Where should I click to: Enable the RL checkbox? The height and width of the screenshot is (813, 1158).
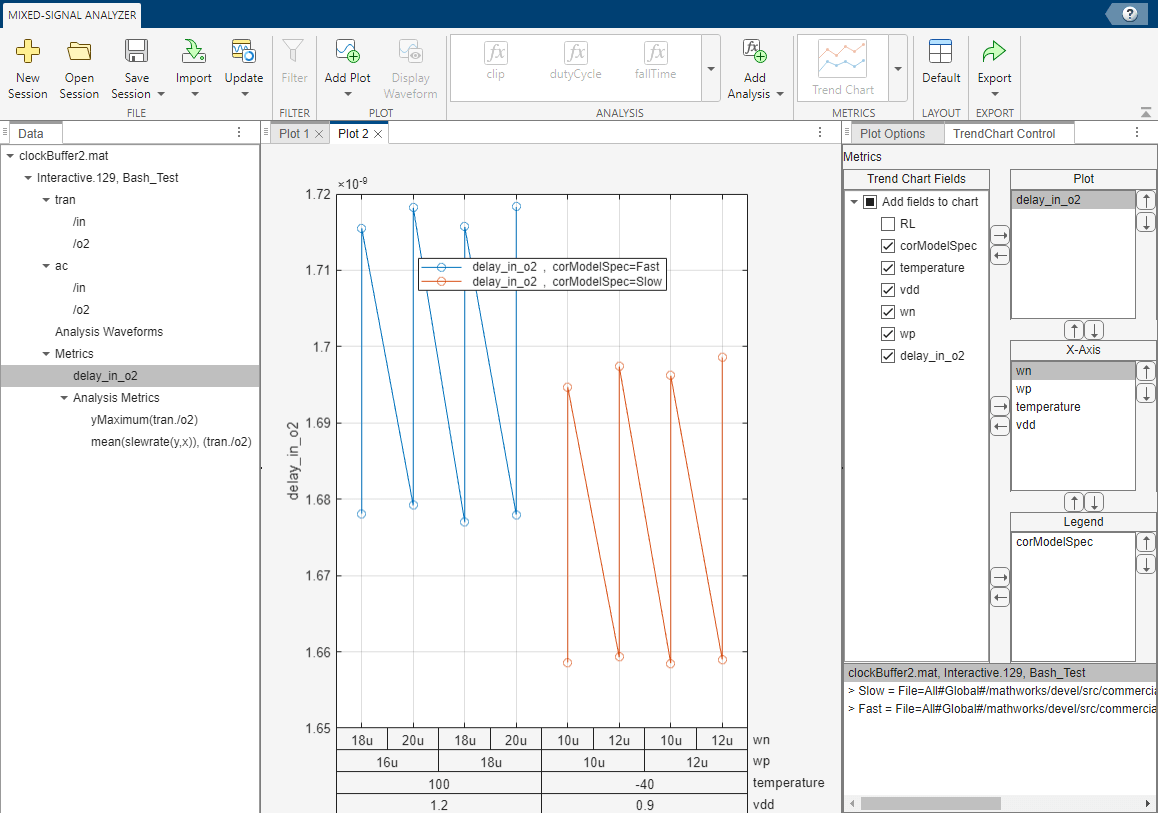coord(887,223)
